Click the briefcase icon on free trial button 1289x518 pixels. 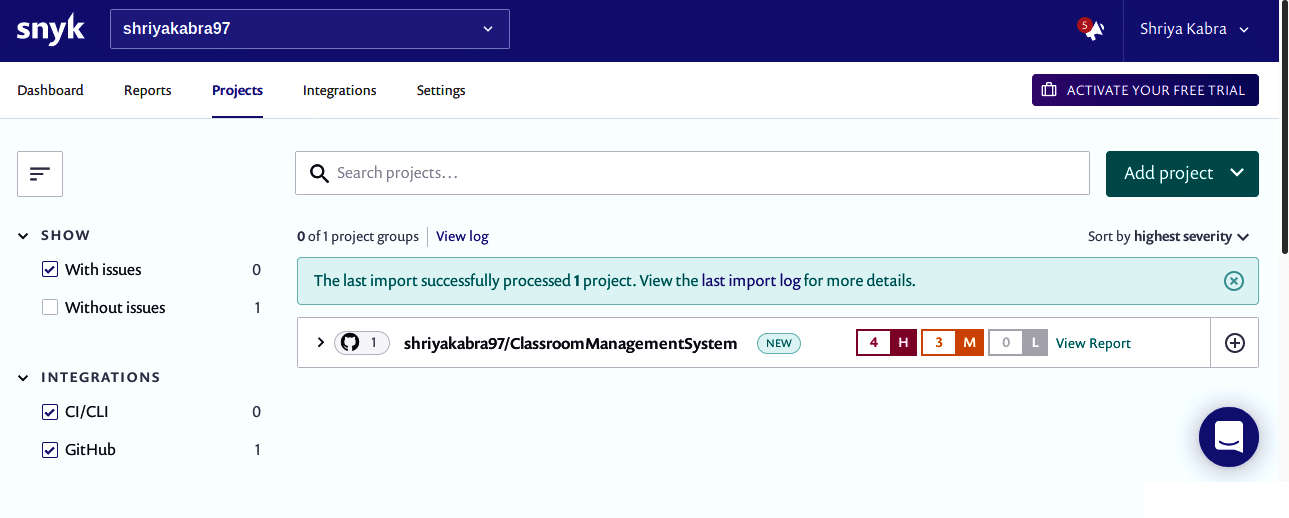(x=1049, y=90)
